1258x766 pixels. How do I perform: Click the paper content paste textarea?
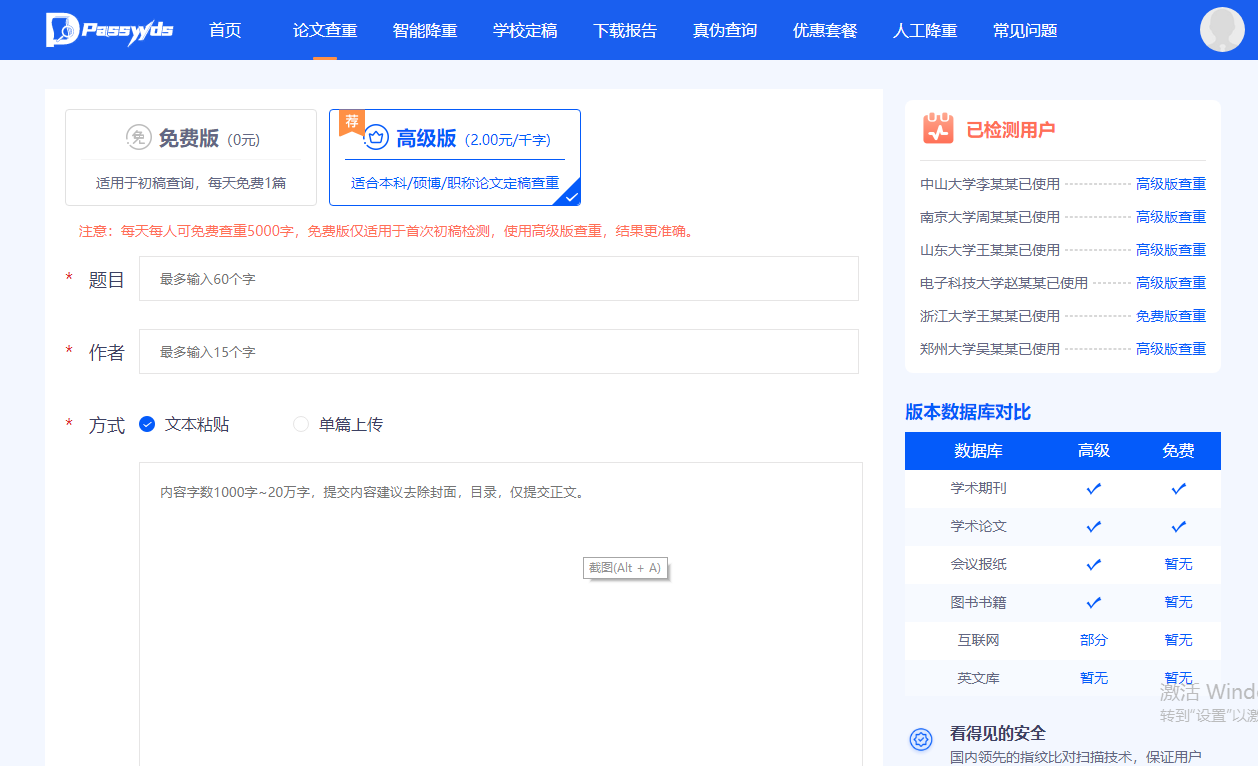tap(499, 600)
